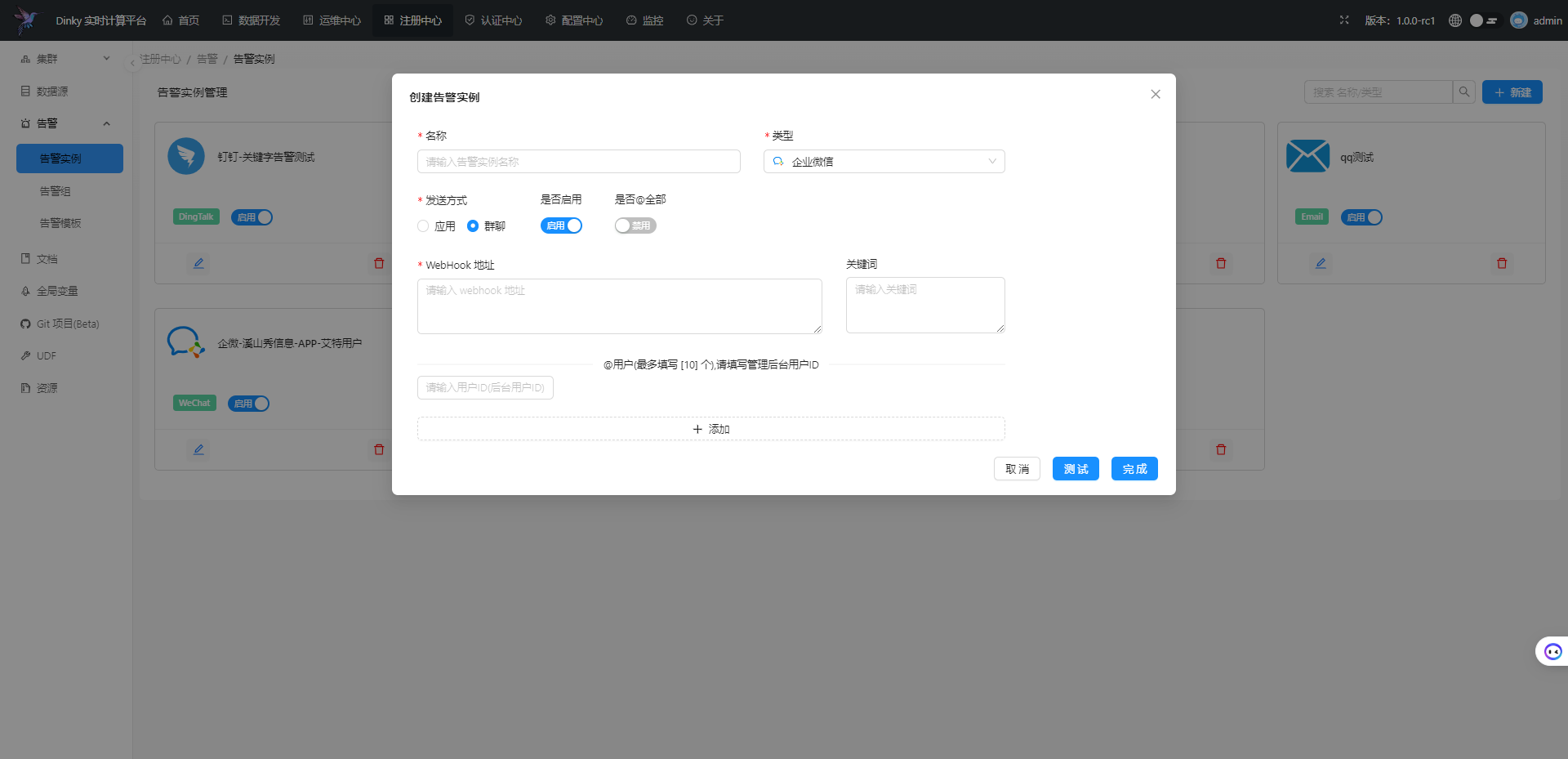Viewport: 1568px width, 759px height.
Task: Toggle 启用 switch on qq测试 card
Action: pos(1361,217)
